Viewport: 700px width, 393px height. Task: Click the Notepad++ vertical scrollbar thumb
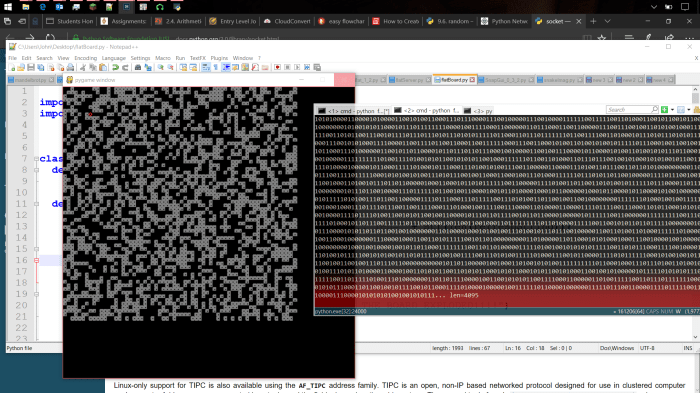click(696, 97)
